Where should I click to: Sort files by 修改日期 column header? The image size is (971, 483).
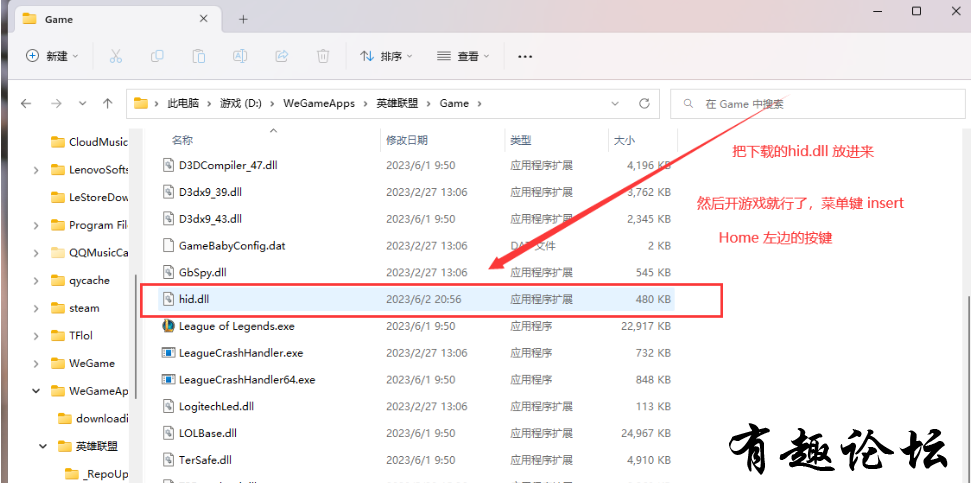[407, 141]
